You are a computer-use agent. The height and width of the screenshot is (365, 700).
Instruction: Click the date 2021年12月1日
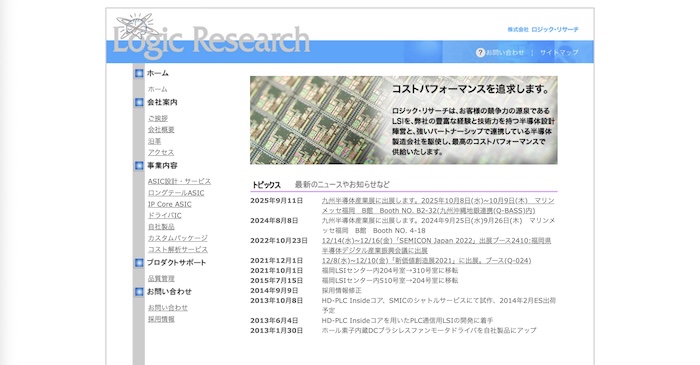point(276,261)
